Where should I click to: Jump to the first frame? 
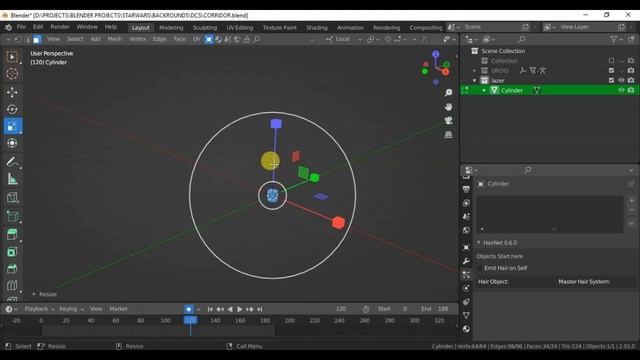coord(210,309)
